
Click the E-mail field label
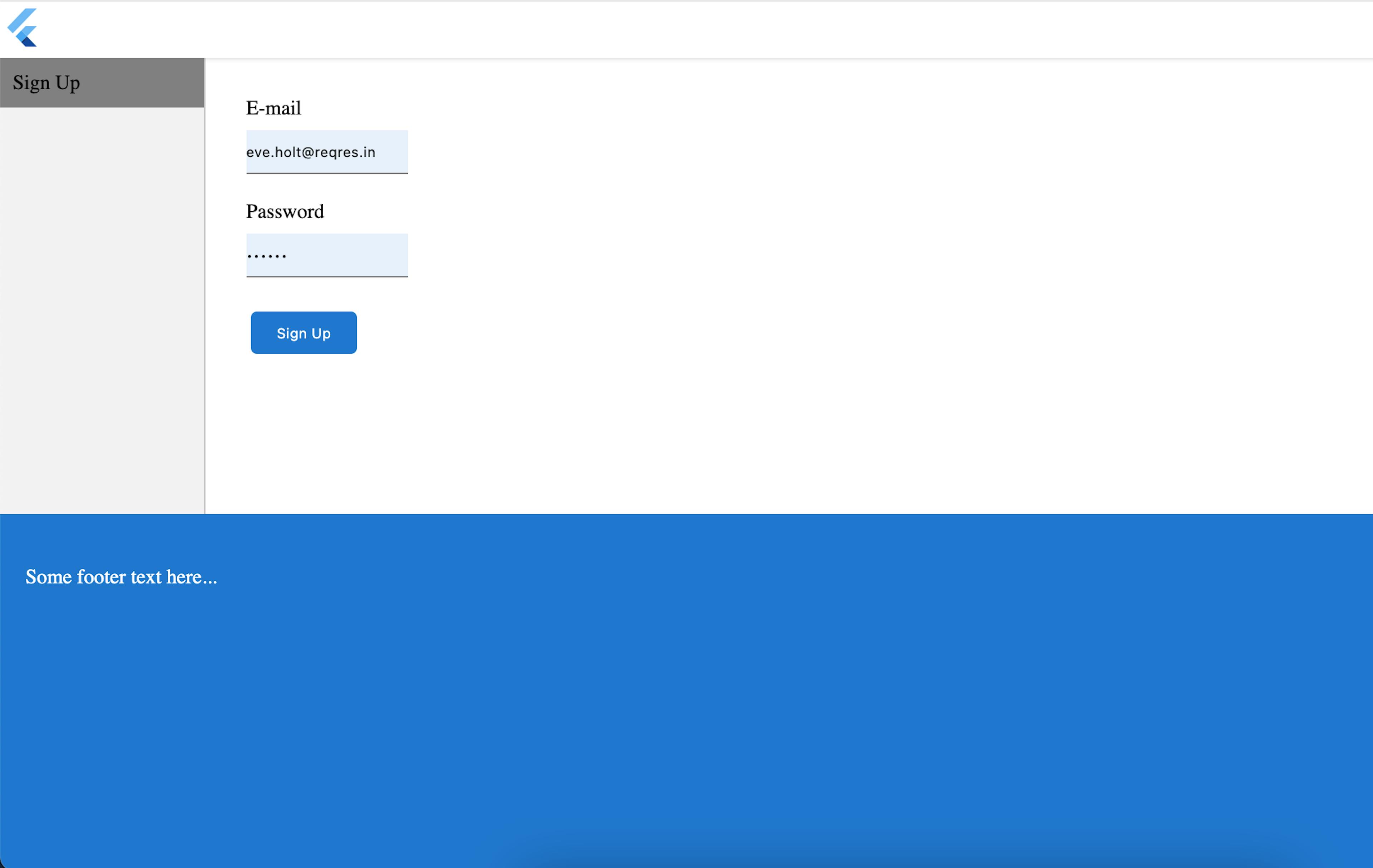coord(273,108)
